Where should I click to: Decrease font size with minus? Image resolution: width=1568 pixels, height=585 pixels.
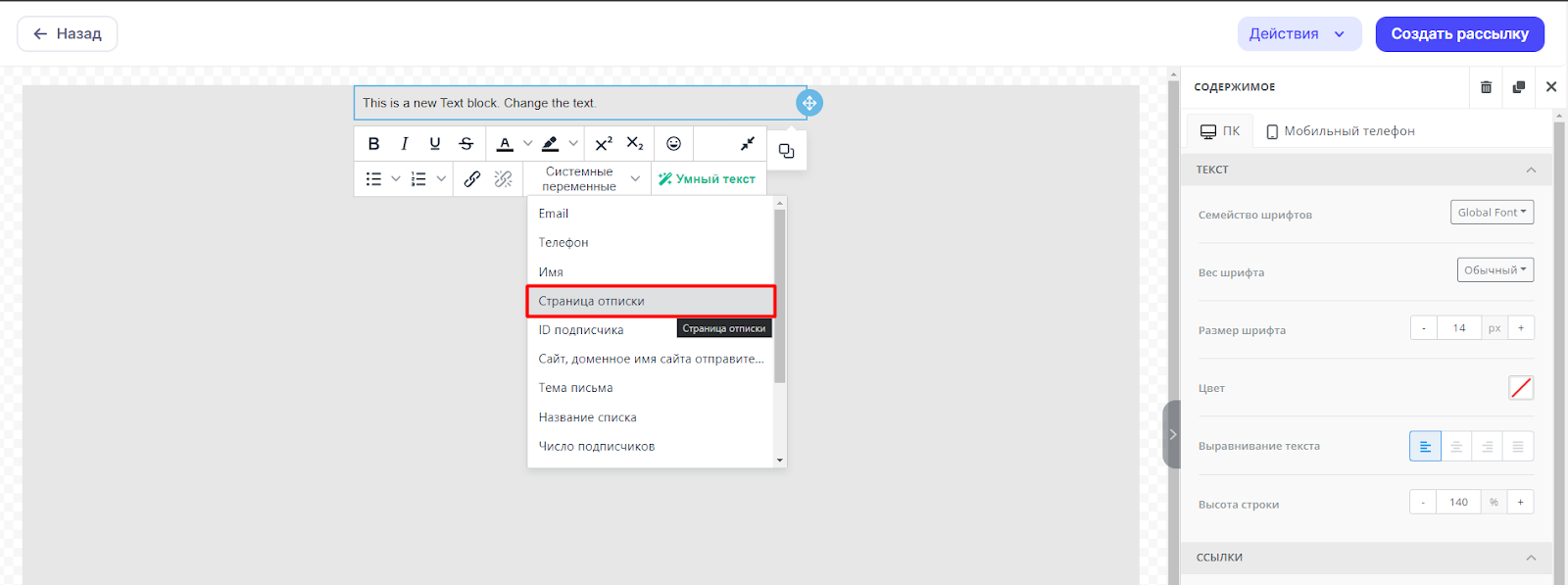click(1424, 328)
